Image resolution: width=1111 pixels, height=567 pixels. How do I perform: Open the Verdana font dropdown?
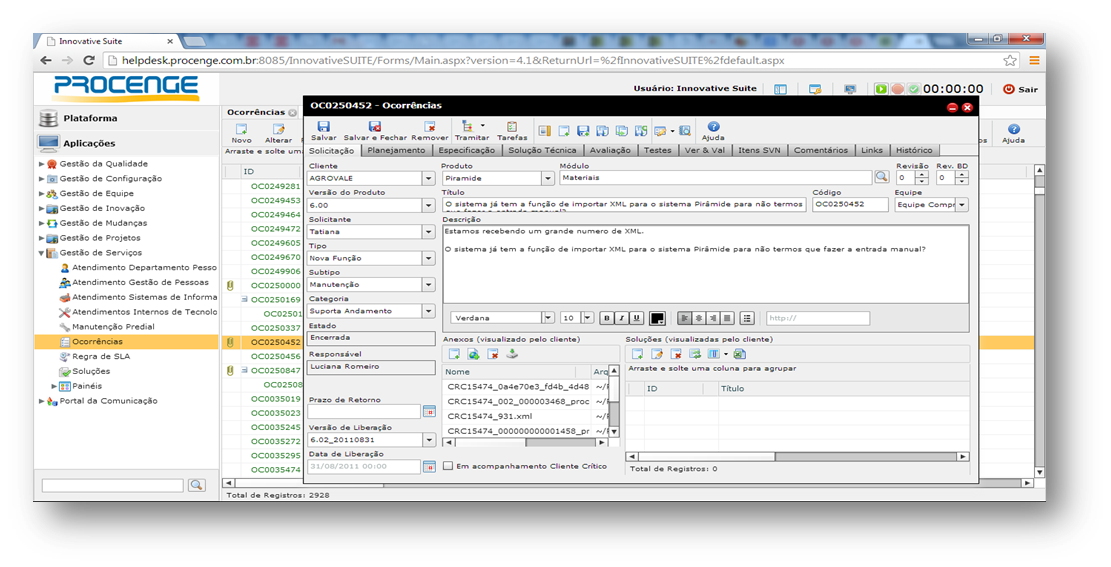tap(548, 318)
